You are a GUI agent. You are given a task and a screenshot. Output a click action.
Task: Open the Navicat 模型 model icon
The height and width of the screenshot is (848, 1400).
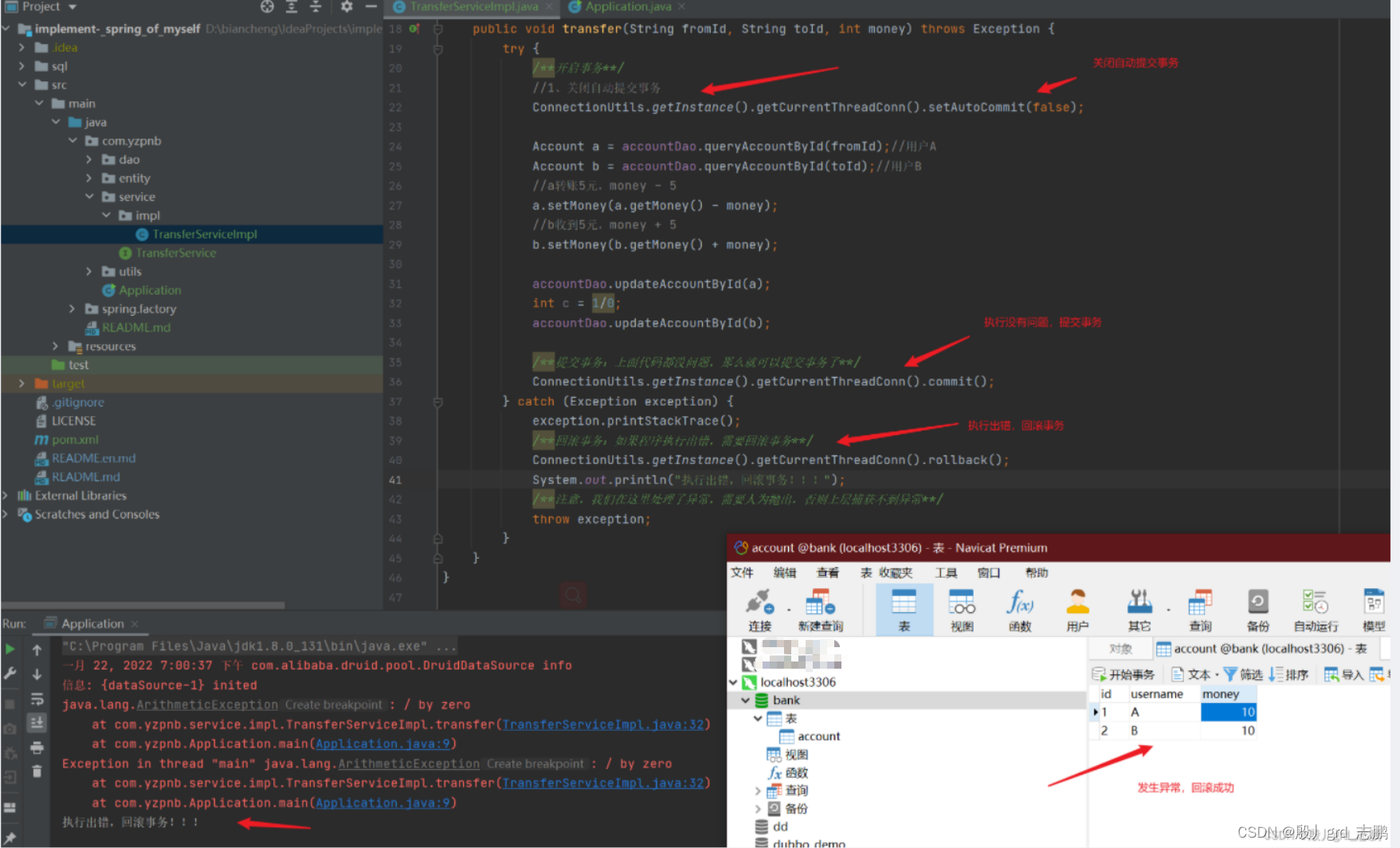(x=1374, y=610)
